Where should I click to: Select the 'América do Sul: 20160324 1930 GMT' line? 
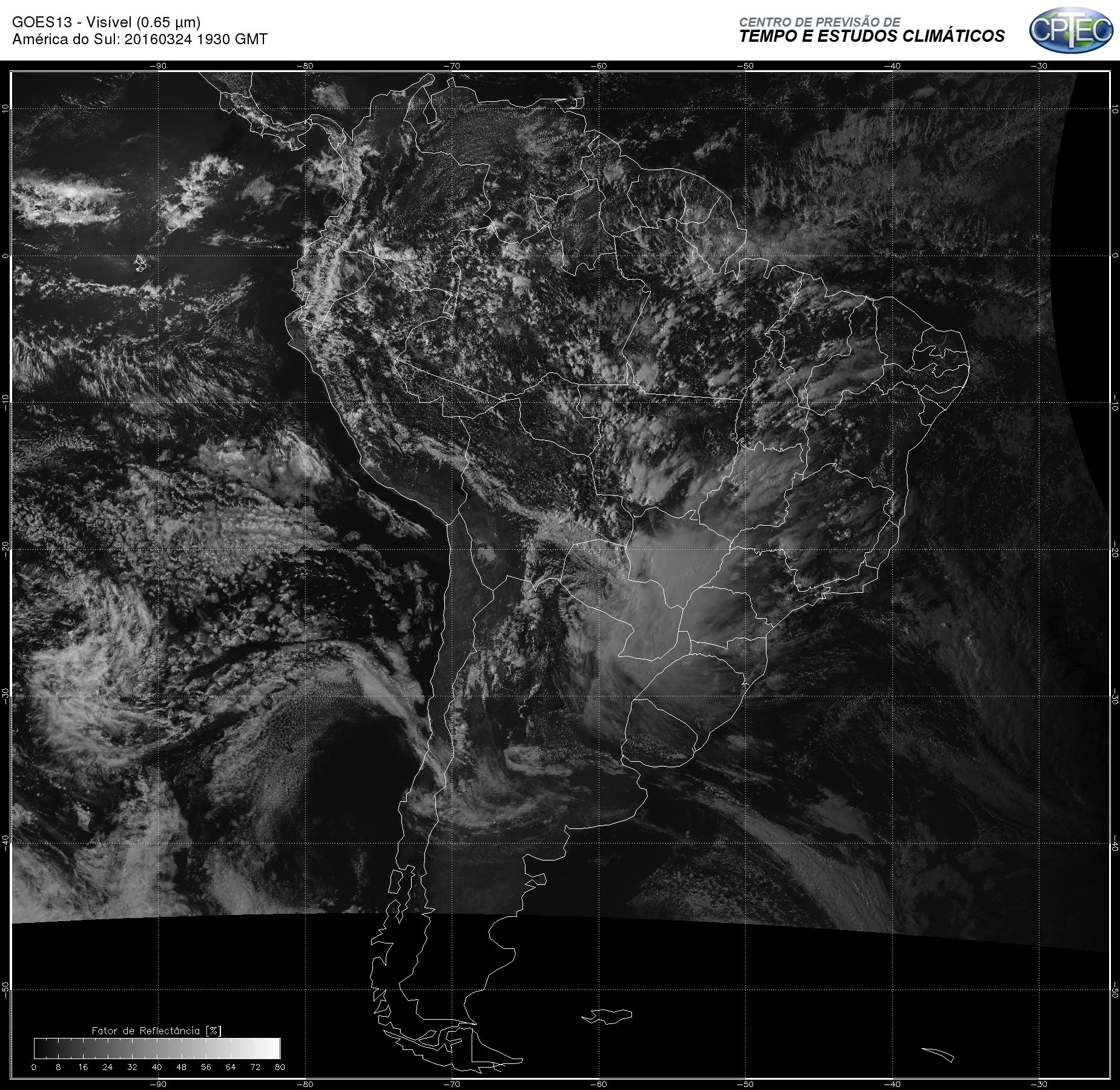(x=140, y=39)
